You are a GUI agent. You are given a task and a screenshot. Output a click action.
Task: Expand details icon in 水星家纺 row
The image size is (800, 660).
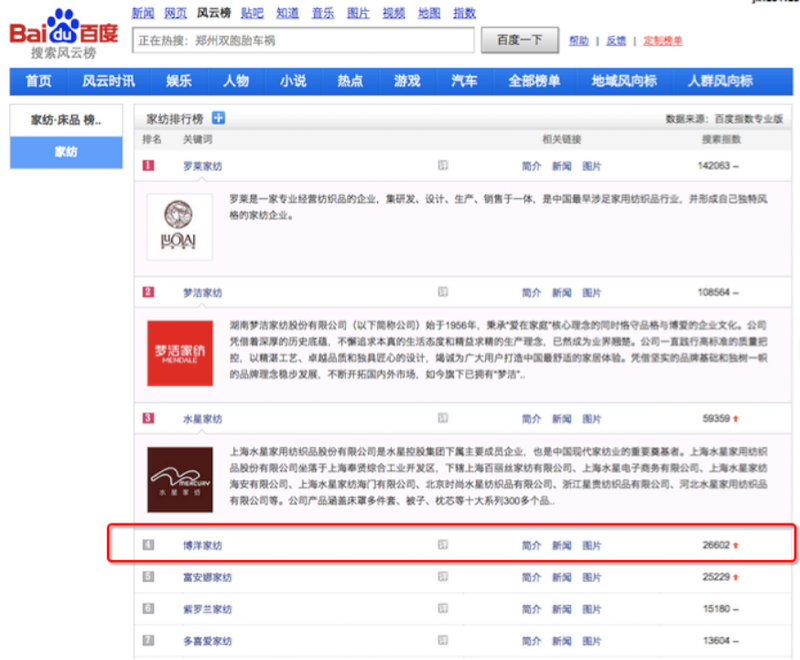point(443,418)
